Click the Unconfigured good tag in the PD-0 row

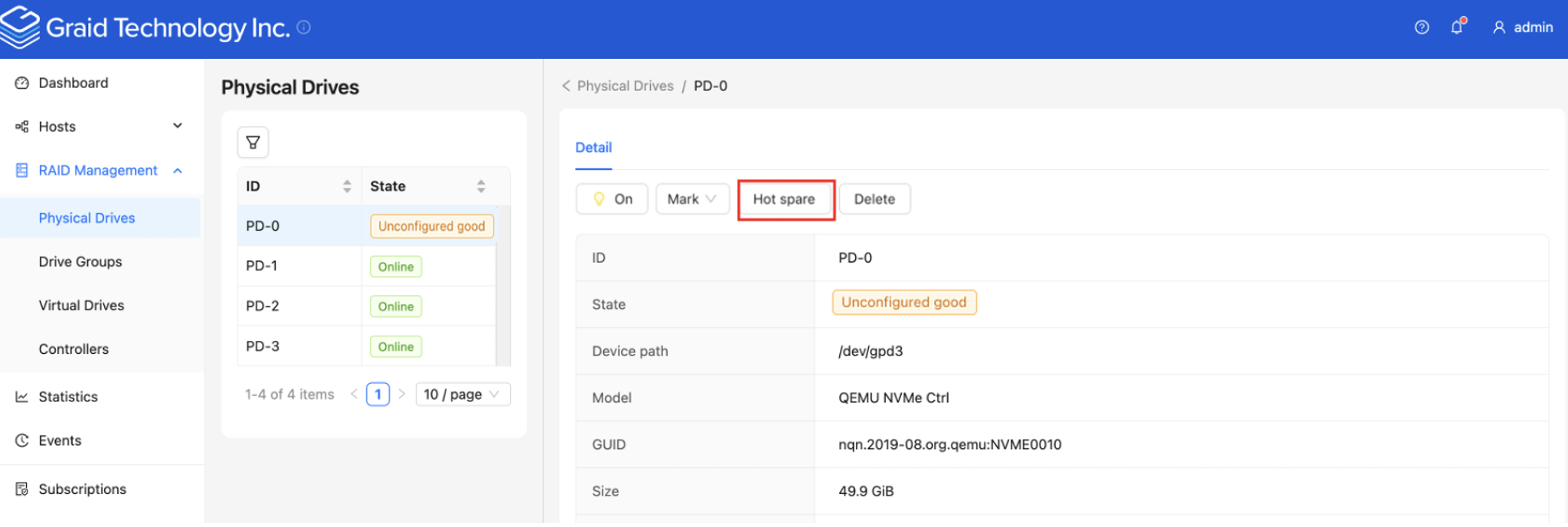432,226
